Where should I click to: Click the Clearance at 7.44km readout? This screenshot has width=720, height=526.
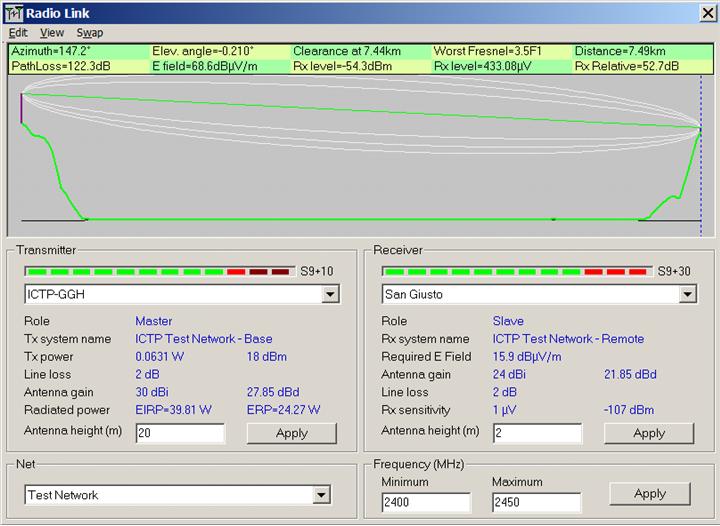347,51
